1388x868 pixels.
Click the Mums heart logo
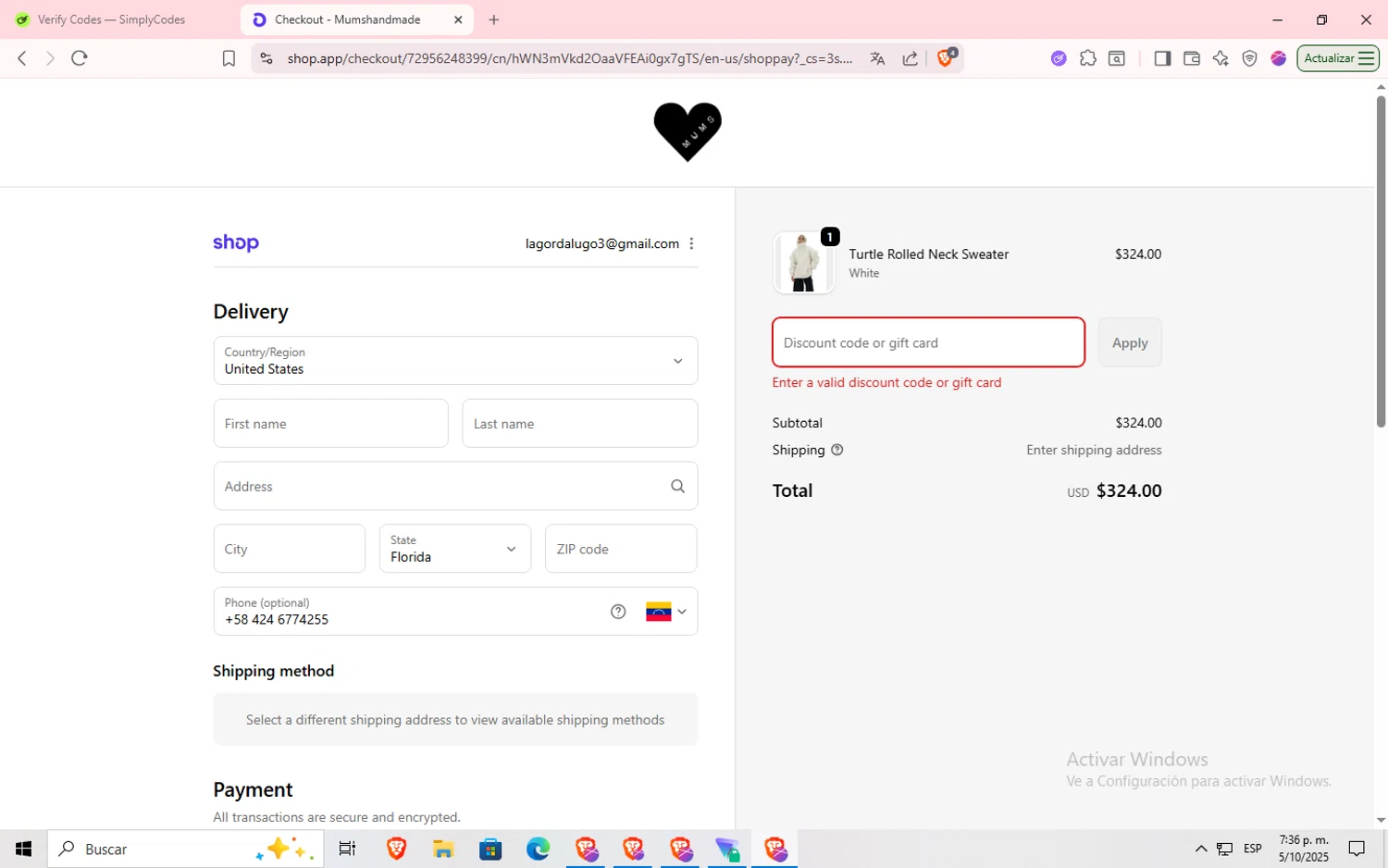(x=688, y=131)
